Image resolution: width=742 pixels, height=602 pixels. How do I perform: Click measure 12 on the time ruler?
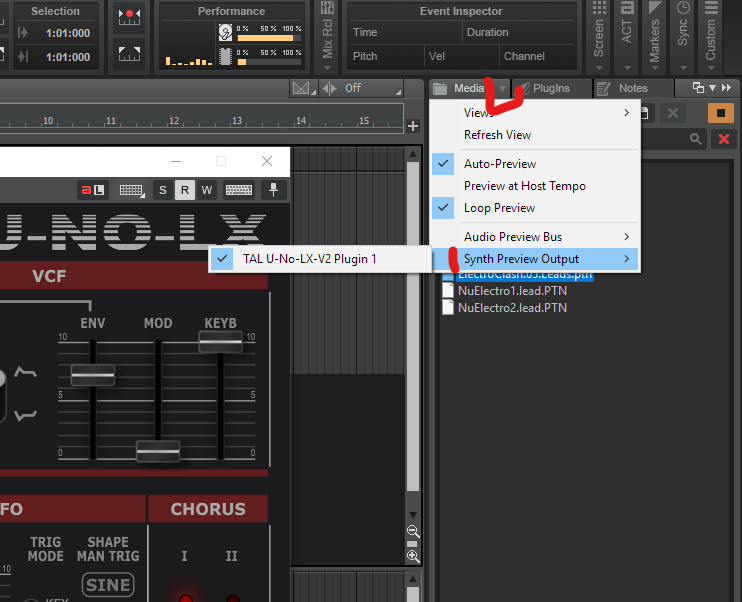[x=174, y=121]
